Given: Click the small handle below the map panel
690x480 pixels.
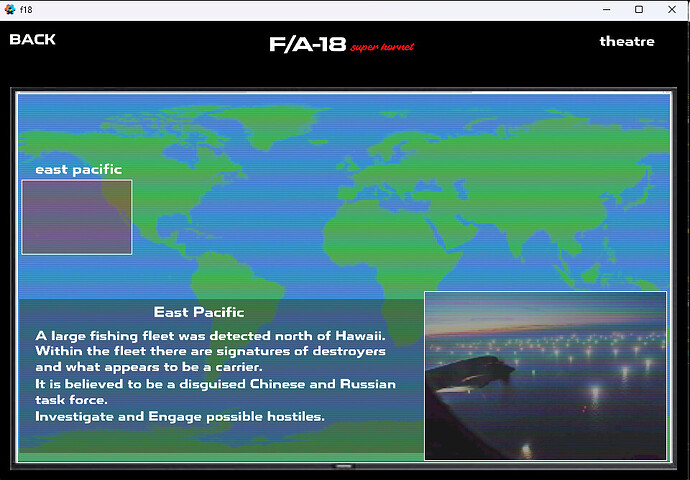Looking at the screenshot, I should coord(344,466).
